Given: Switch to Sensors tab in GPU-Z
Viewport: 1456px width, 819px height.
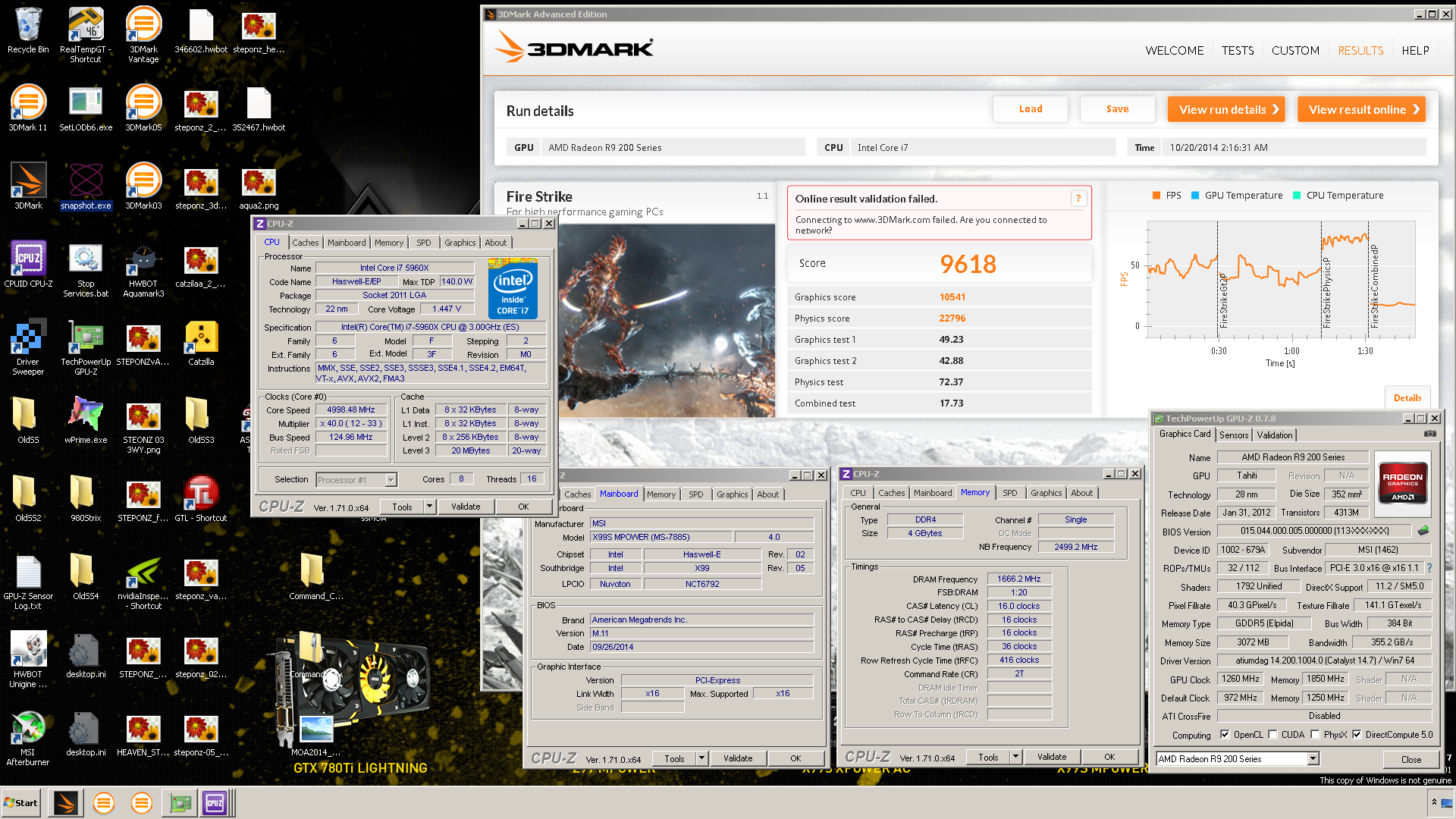Looking at the screenshot, I should (1234, 435).
